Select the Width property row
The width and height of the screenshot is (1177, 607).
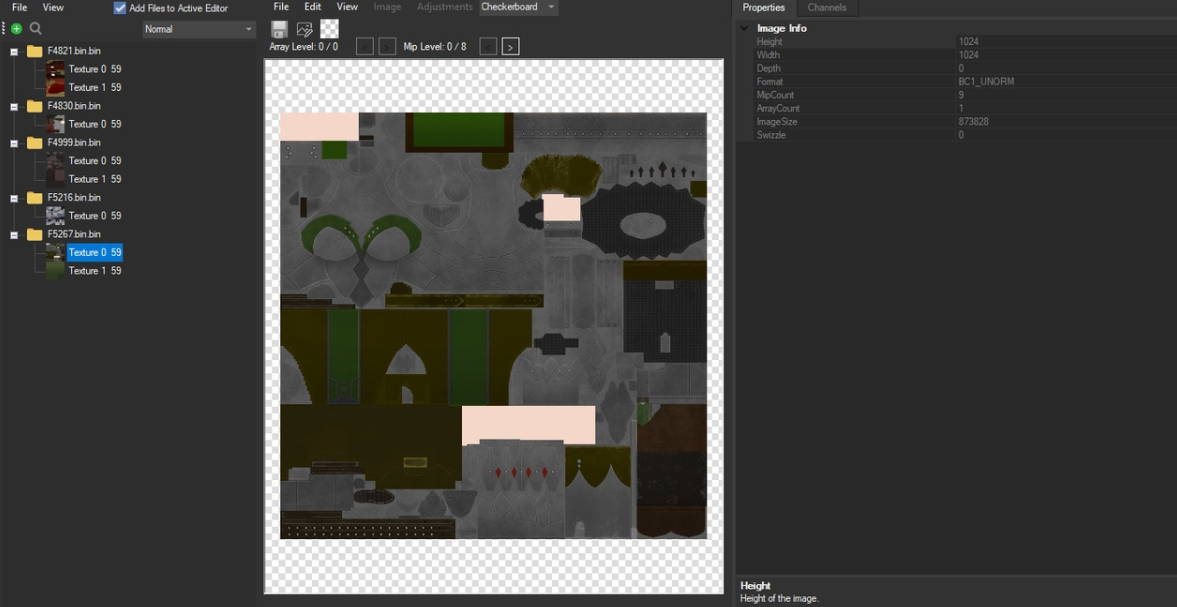coord(964,55)
